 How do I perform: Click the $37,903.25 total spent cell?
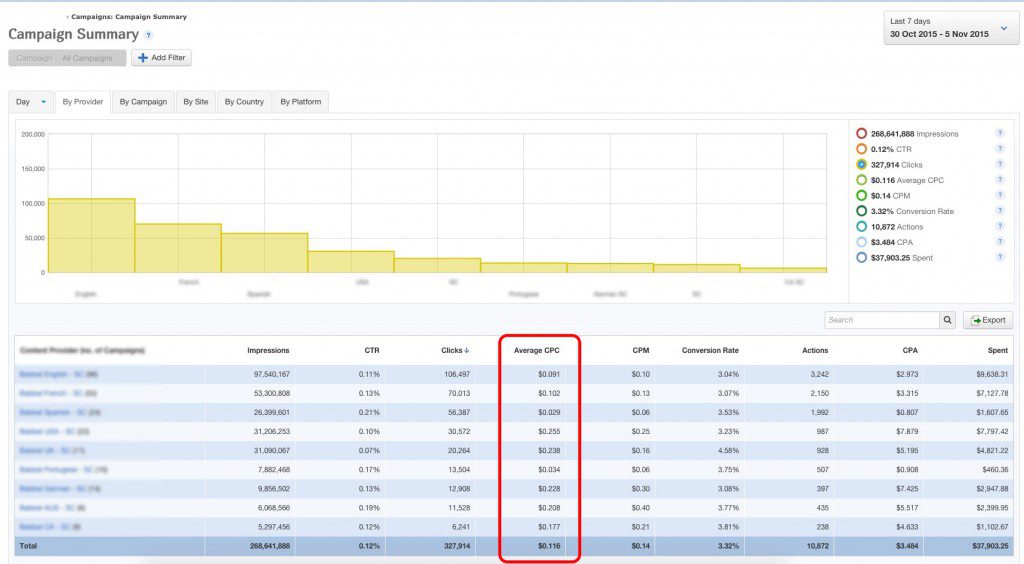pos(990,546)
